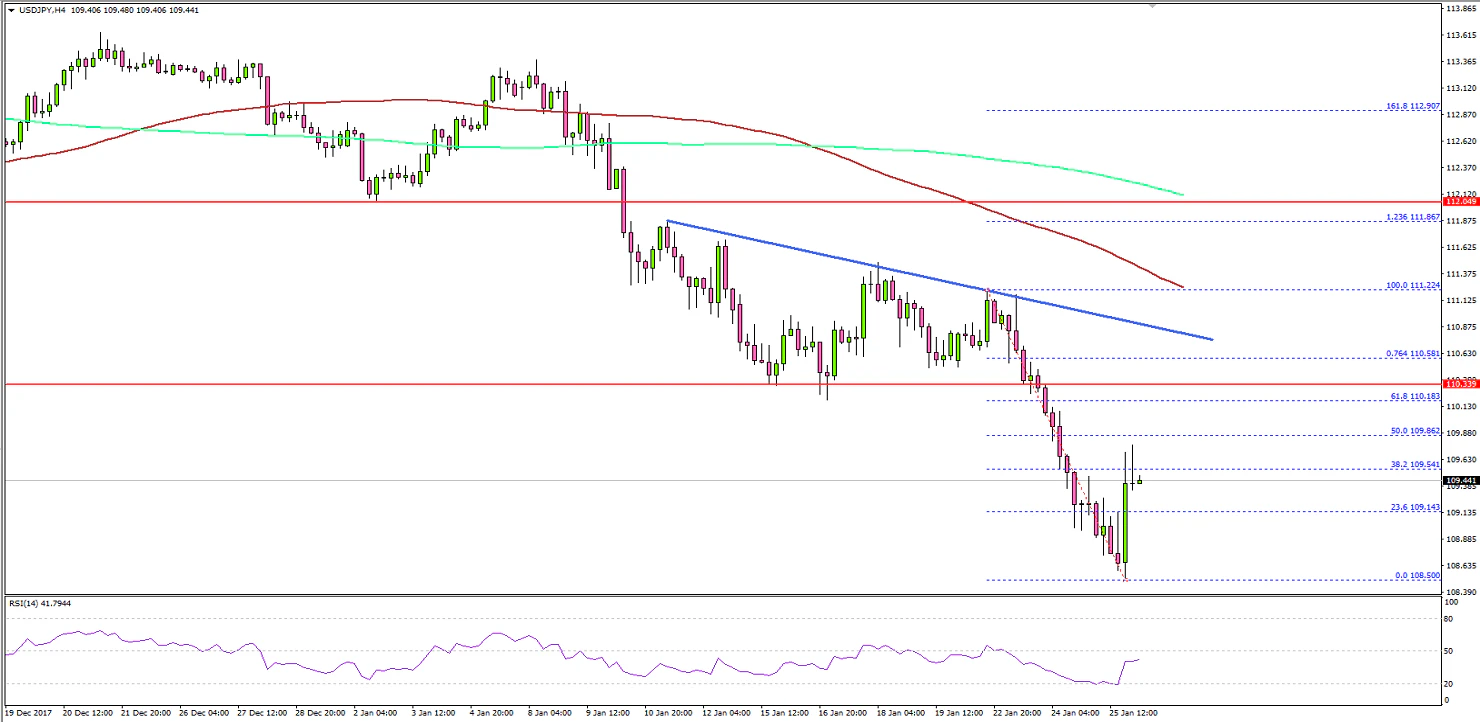Screen dimensions: 1480x722
Task: Click the 110.130 price scale value
Action: coord(1460,406)
